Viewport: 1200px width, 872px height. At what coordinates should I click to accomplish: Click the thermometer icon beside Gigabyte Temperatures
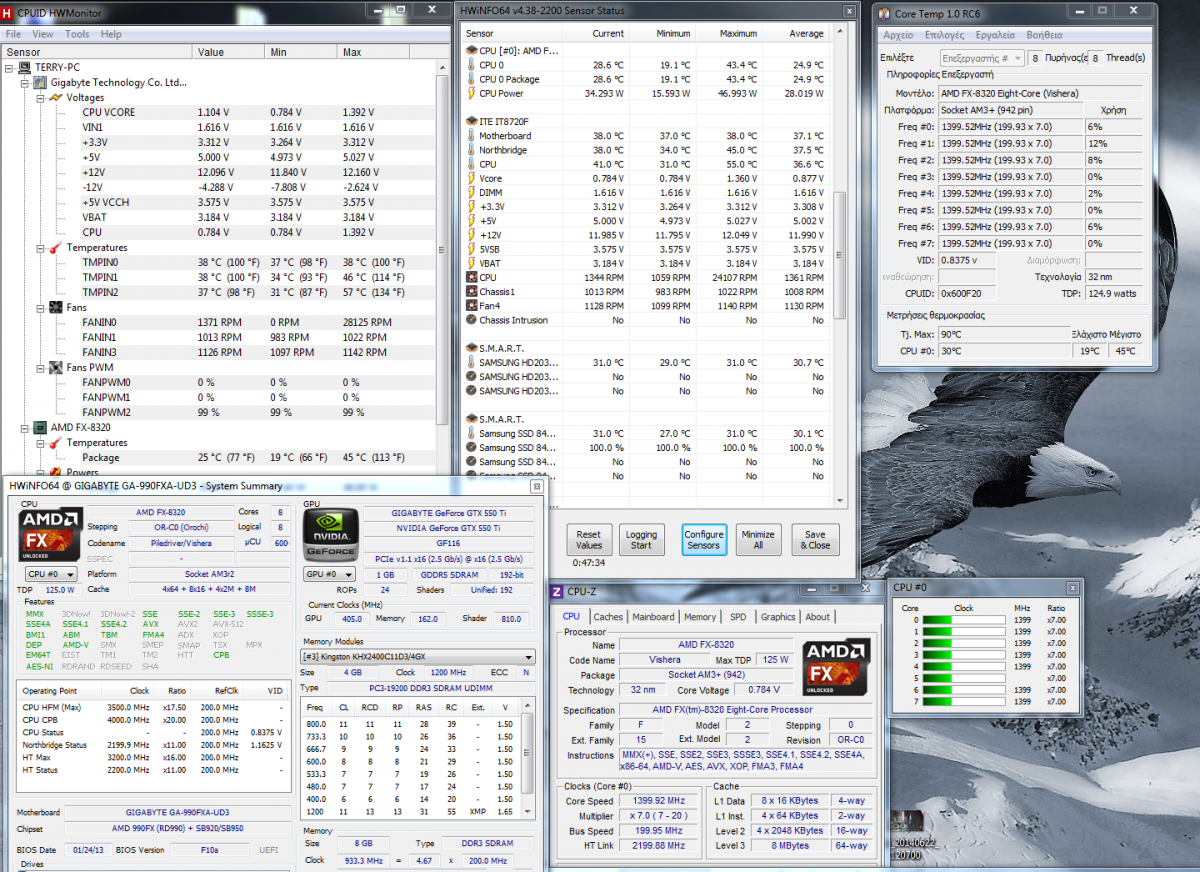[x=57, y=248]
